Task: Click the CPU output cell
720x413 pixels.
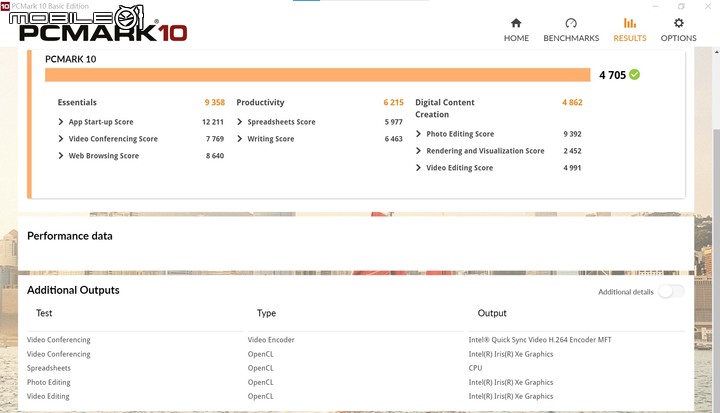Action: 475,368
